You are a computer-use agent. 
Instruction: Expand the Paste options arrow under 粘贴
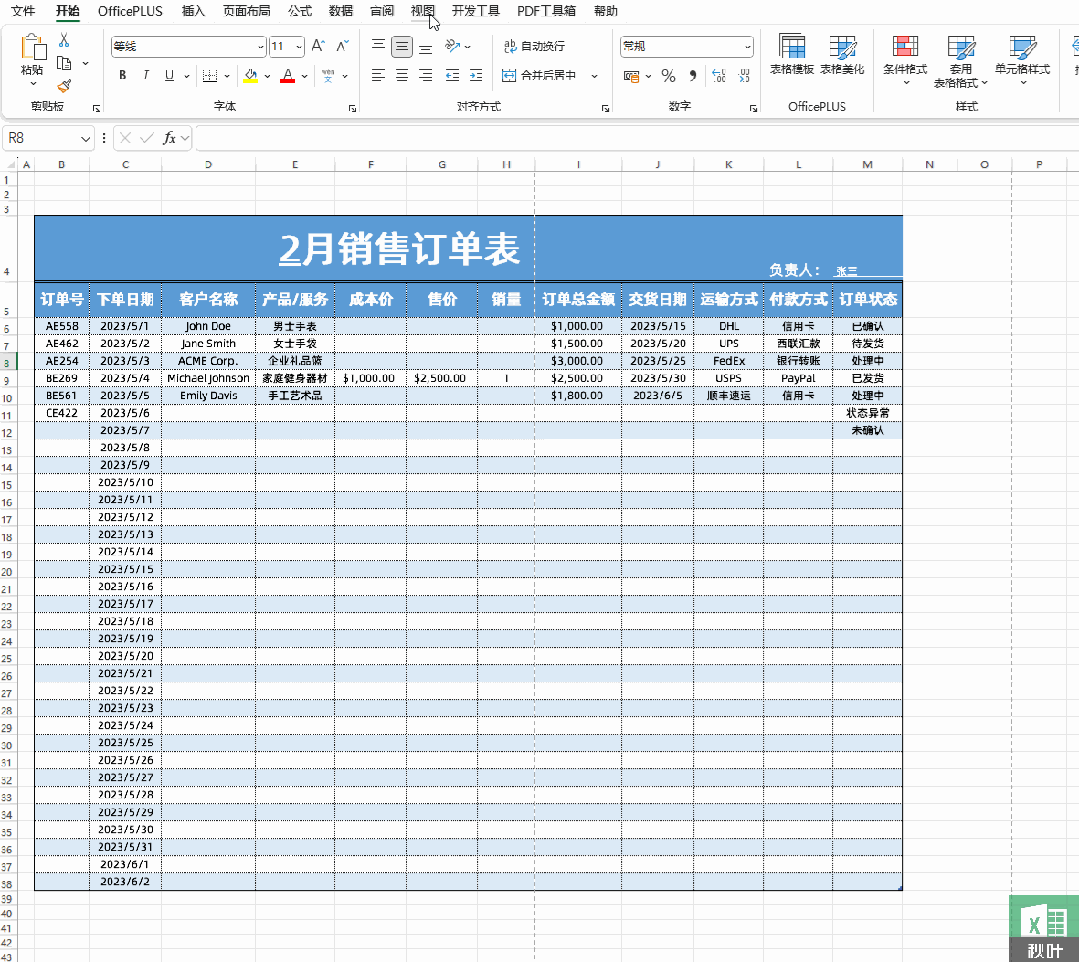tap(32, 83)
